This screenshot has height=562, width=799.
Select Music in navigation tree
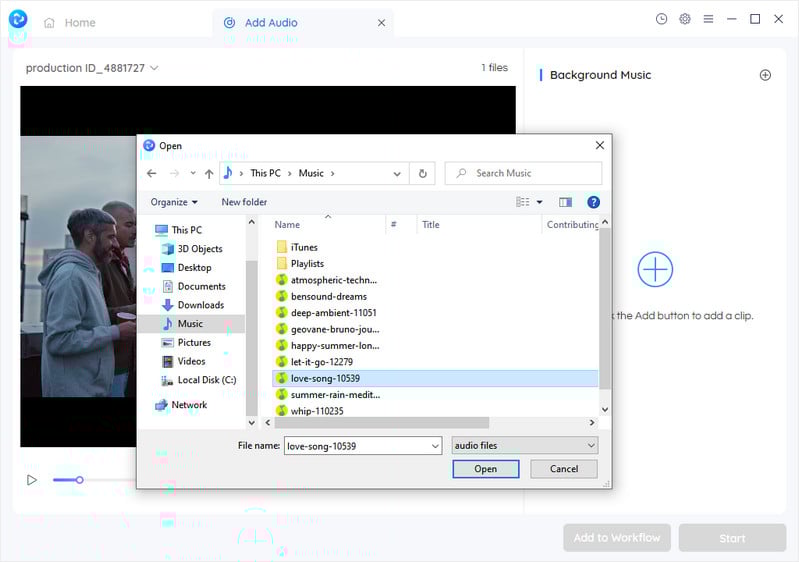[x=190, y=324]
